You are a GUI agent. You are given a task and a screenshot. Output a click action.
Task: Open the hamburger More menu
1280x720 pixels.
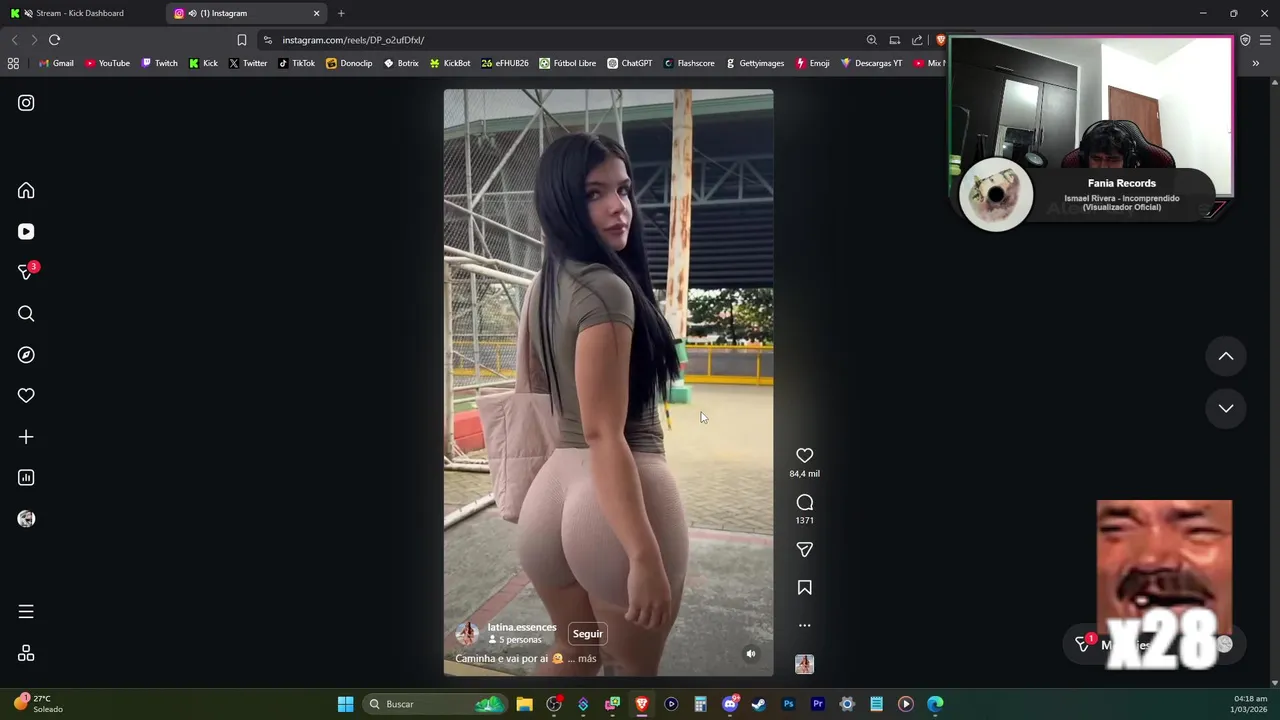26,611
